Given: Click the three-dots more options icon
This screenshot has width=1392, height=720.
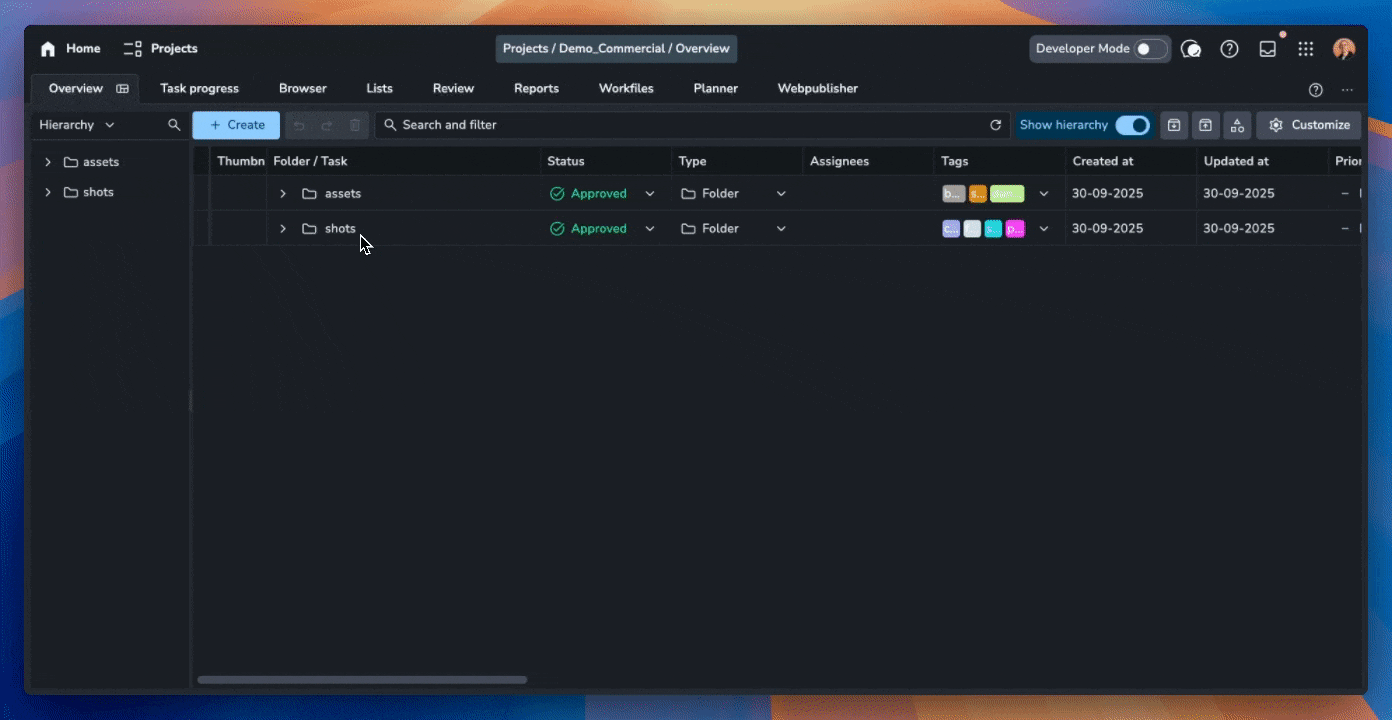Looking at the screenshot, I should click(x=1347, y=89).
